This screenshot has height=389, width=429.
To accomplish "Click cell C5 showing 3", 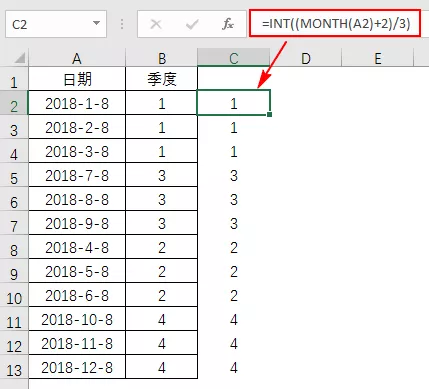I will [x=234, y=175].
